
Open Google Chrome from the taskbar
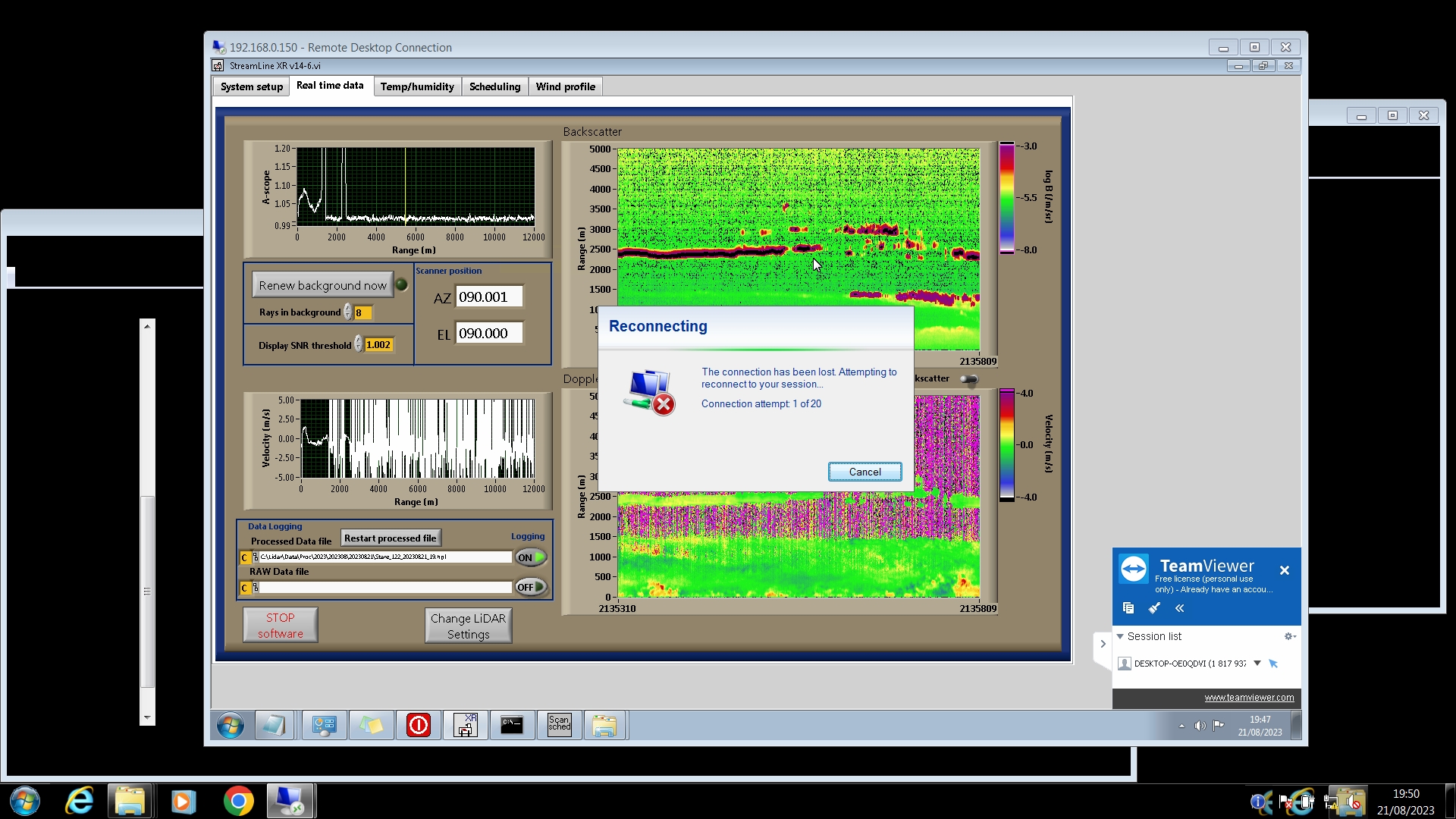[238, 802]
